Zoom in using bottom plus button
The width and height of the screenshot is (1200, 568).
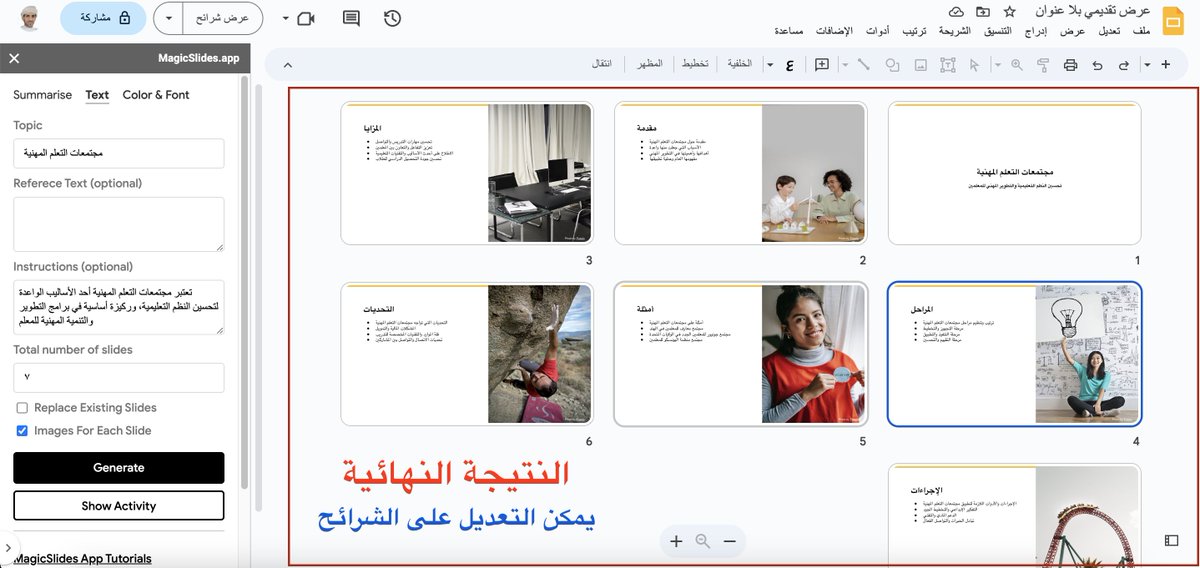point(676,541)
